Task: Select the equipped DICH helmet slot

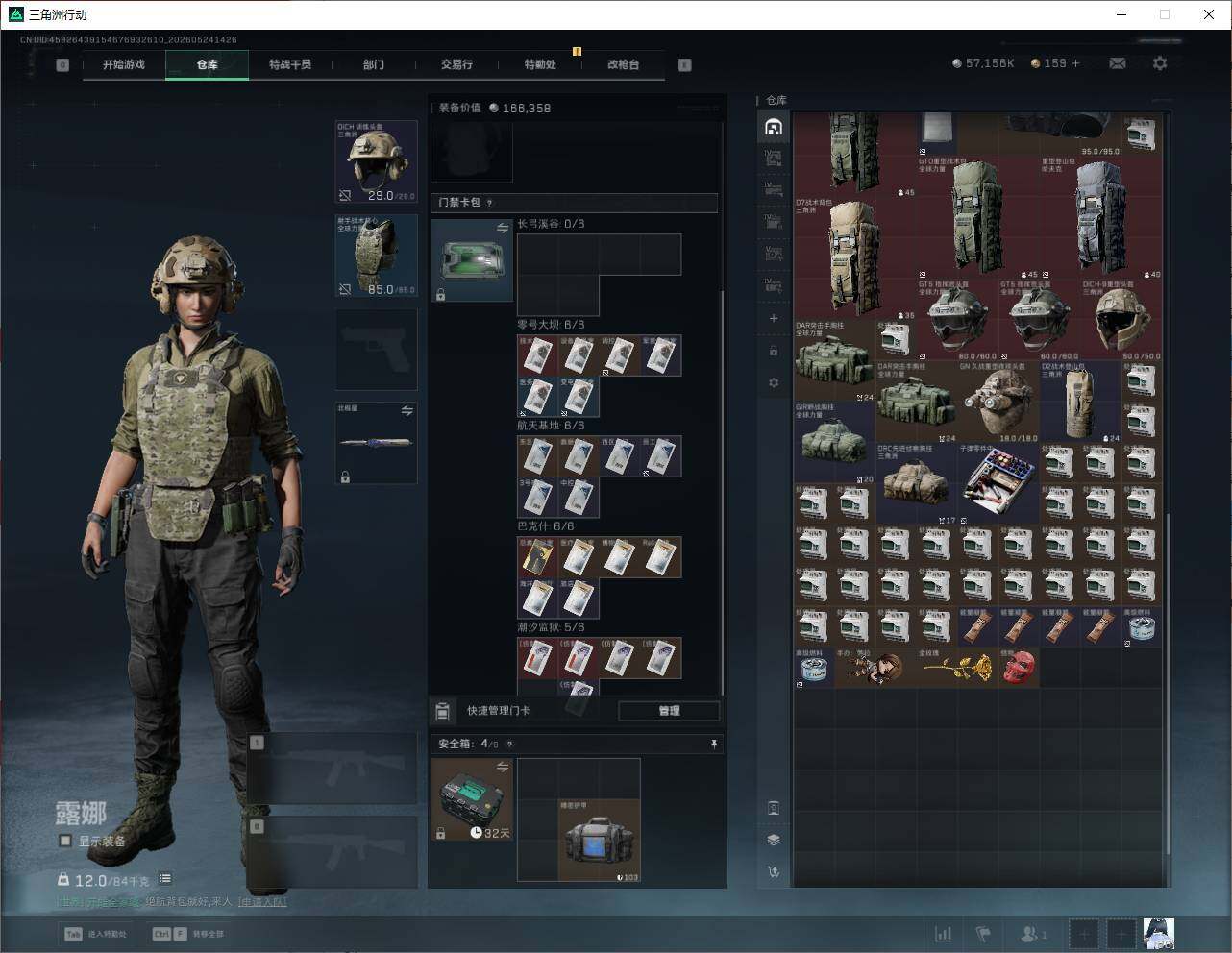Action: coord(376,161)
